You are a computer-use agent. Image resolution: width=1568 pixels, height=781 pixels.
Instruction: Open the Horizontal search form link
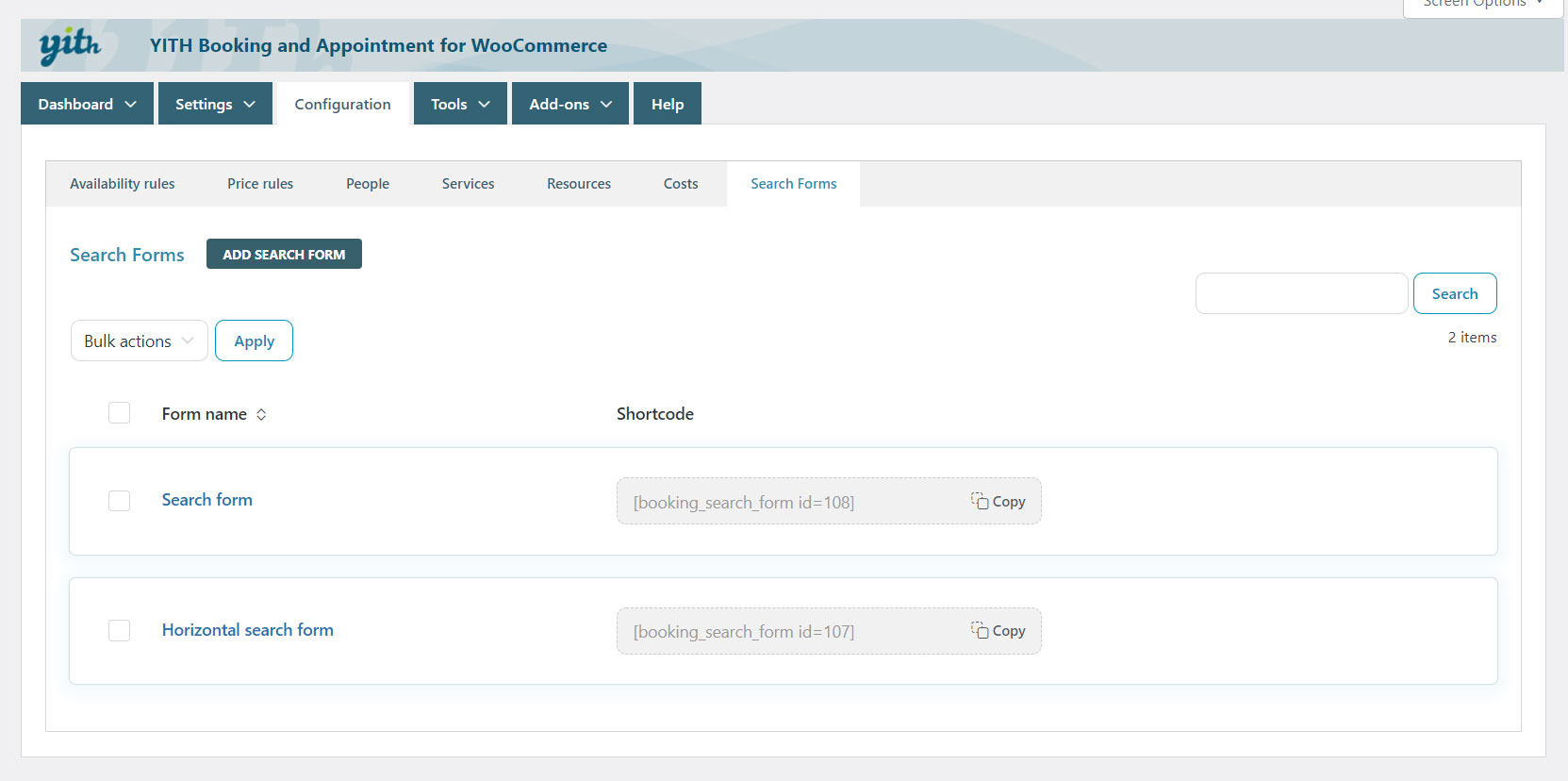248,630
